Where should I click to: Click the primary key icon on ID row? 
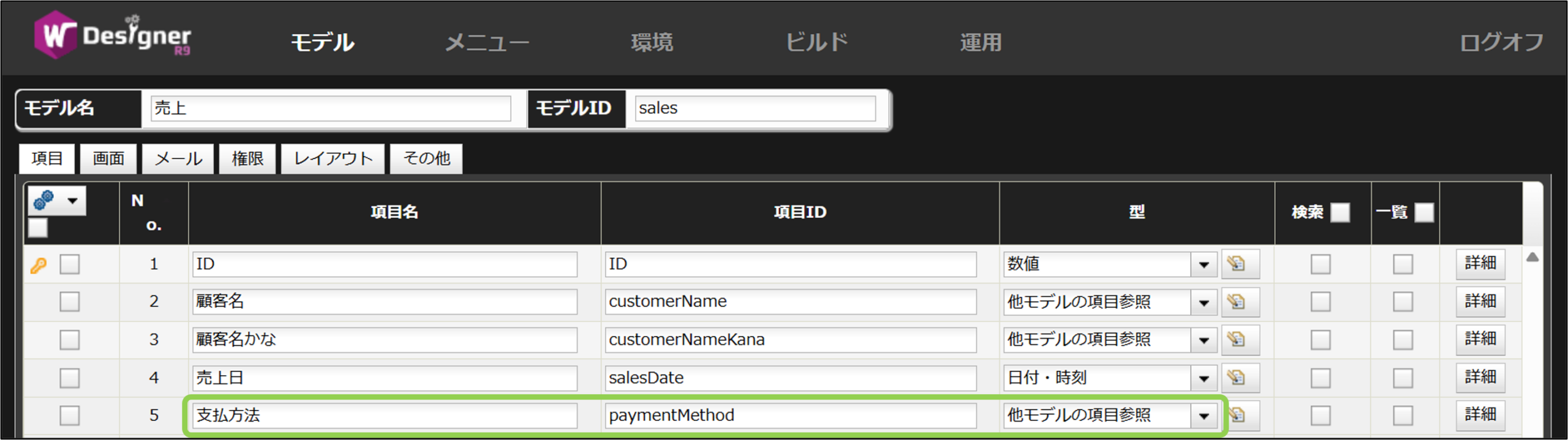pyautogui.click(x=39, y=265)
